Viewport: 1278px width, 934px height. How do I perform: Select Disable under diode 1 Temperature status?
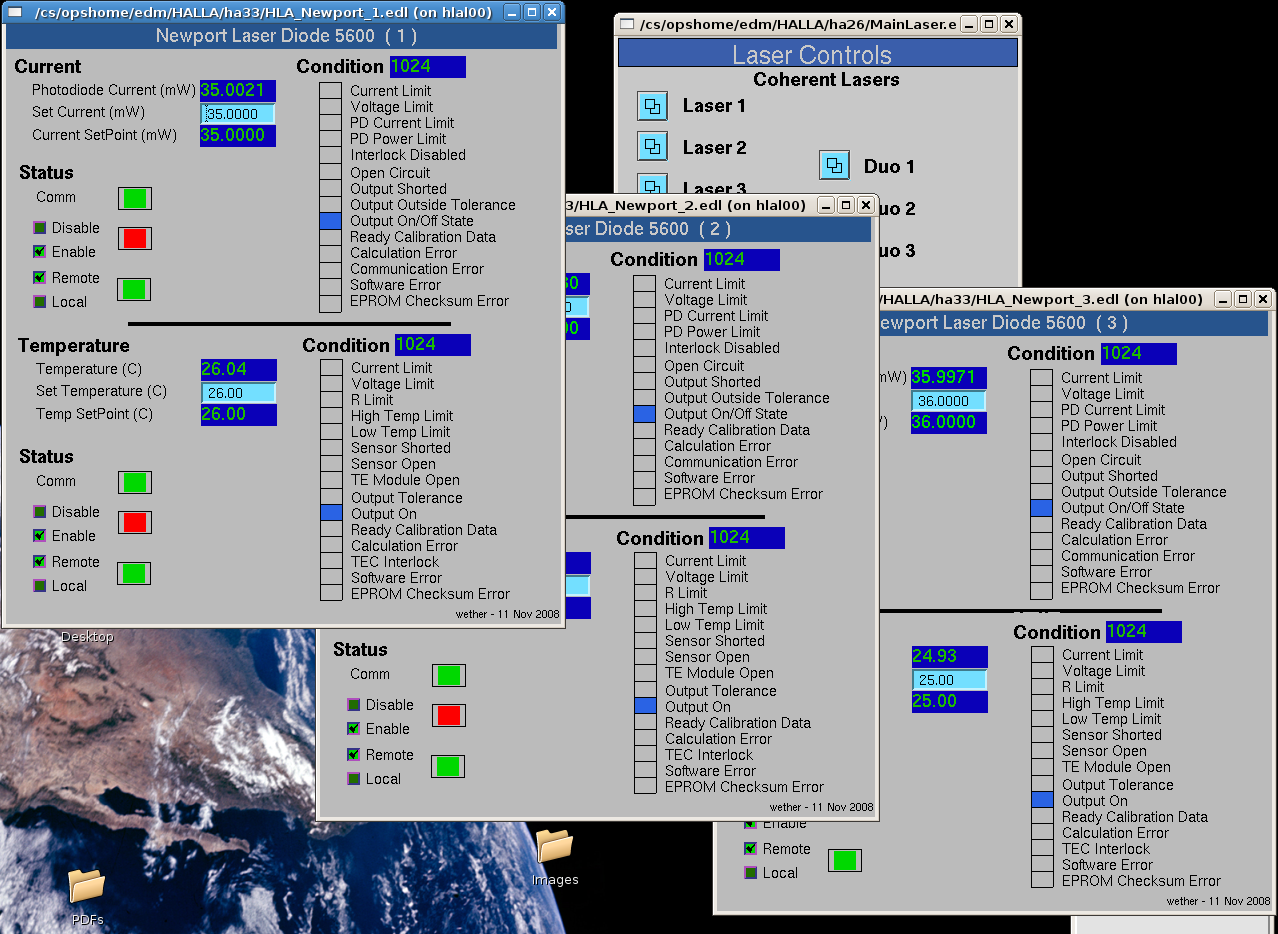pyautogui.click(x=40, y=512)
